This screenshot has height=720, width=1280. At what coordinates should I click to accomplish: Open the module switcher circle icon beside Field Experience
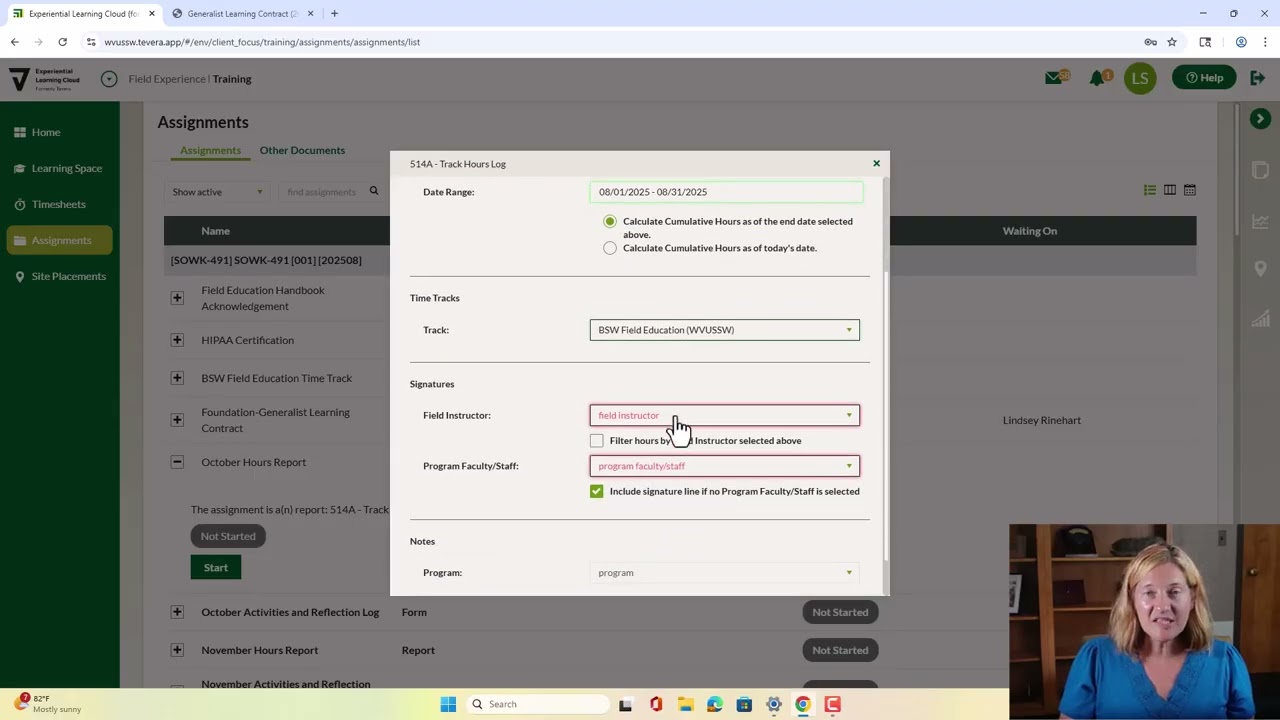click(109, 79)
